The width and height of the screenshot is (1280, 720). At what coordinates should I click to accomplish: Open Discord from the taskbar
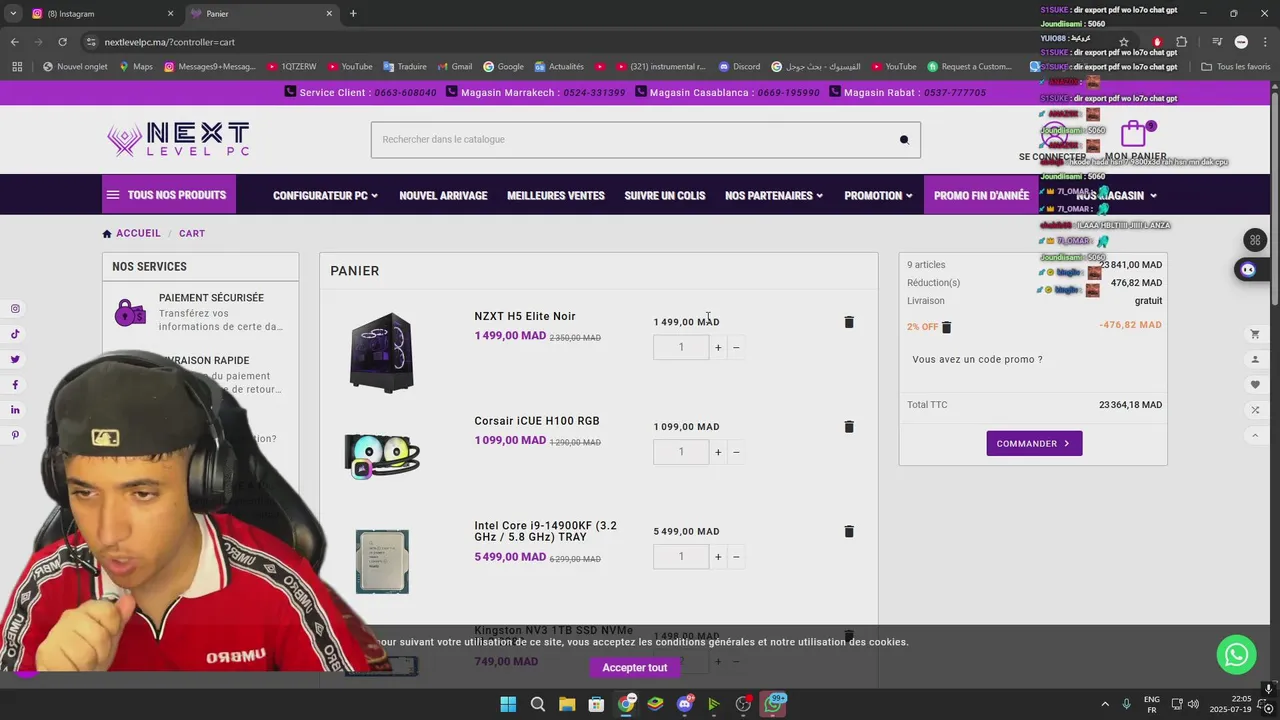[x=685, y=704]
